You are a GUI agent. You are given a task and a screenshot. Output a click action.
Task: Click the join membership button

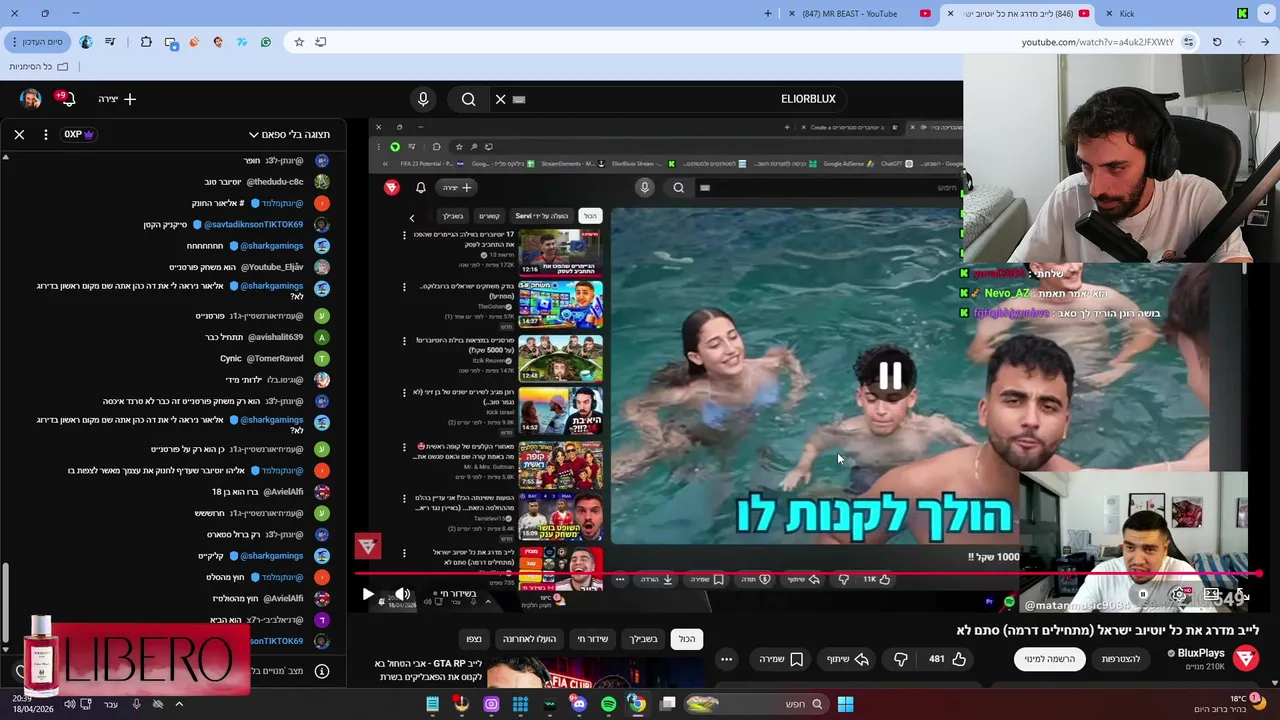point(1120,659)
